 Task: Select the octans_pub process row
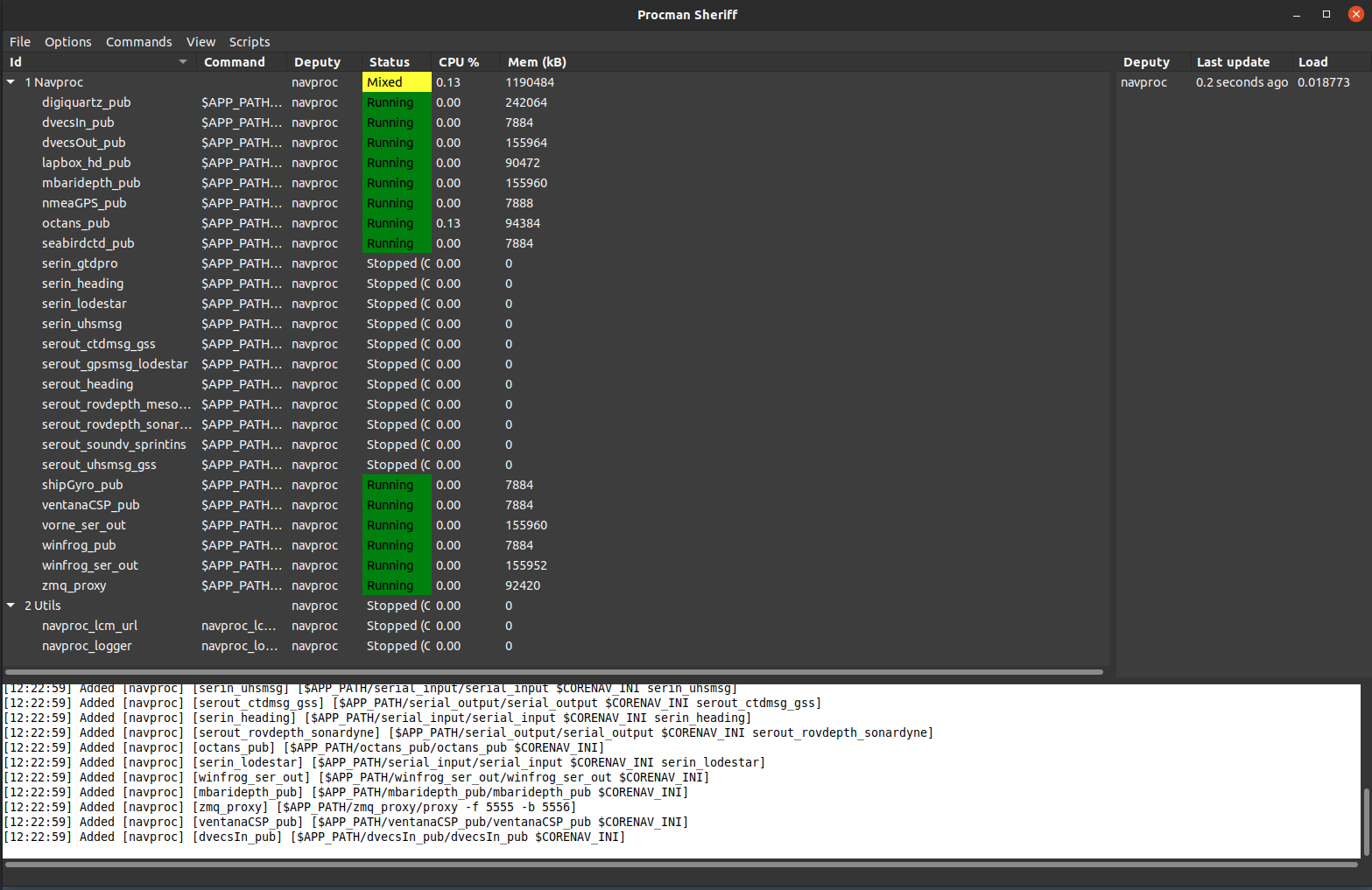[76, 223]
